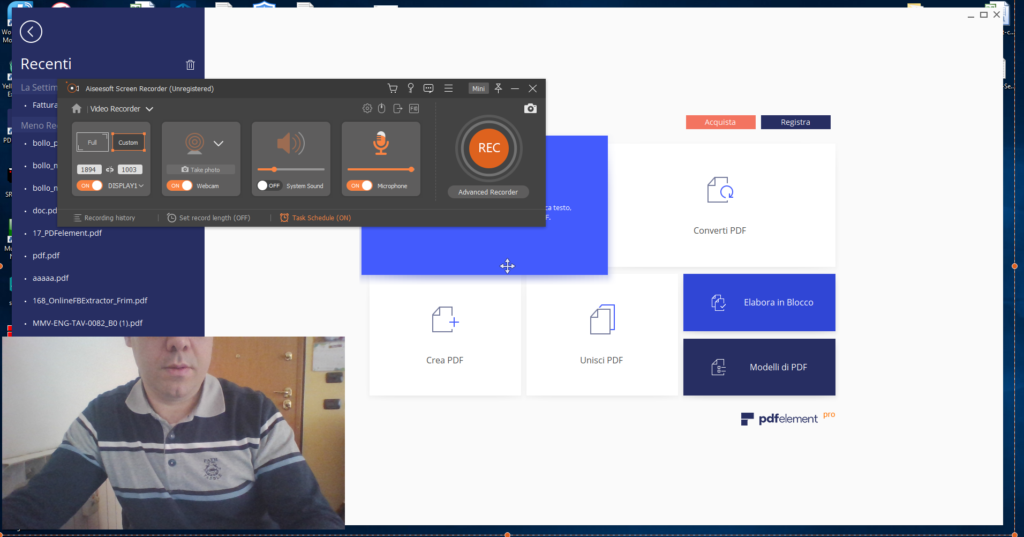Open 168_OnlineFBExtractor_Frim.pdf recent file

(x=90, y=301)
